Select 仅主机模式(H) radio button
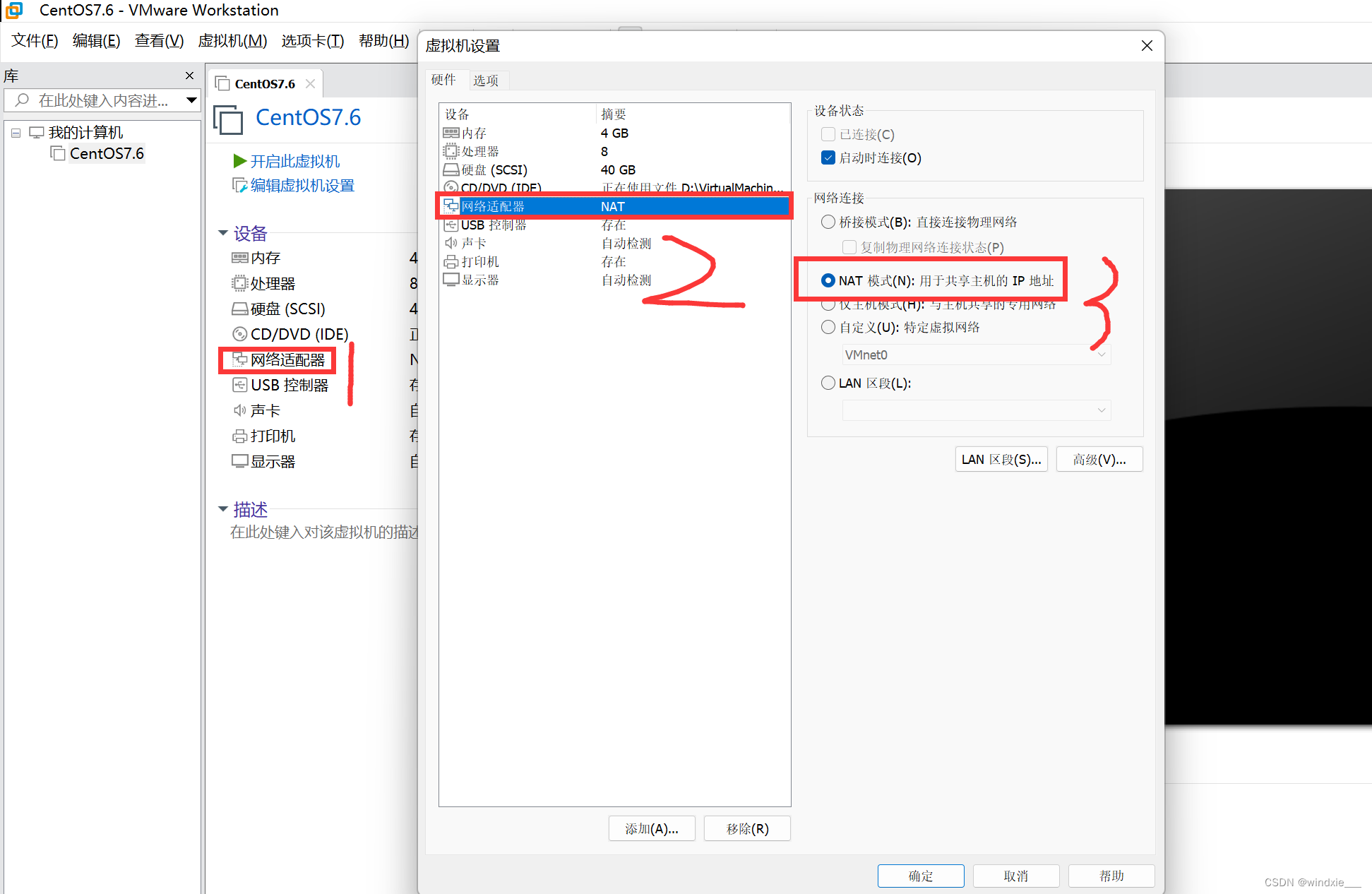Viewport: 1372px width, 894px height. pyautogui.click(x=828, y=305)
